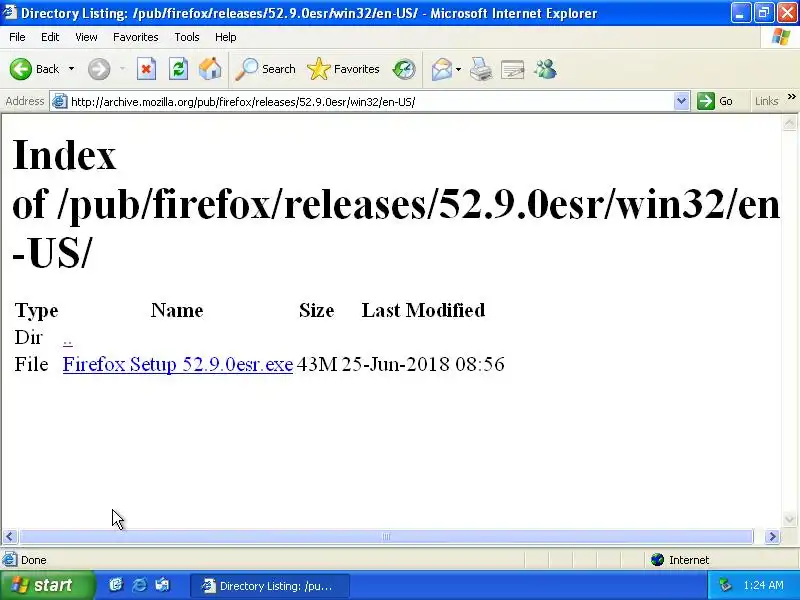Click the 1:24 AM taskbar clock
Image resolution: width=800 pixels, height=600 pixels.
tap(763, 585)
